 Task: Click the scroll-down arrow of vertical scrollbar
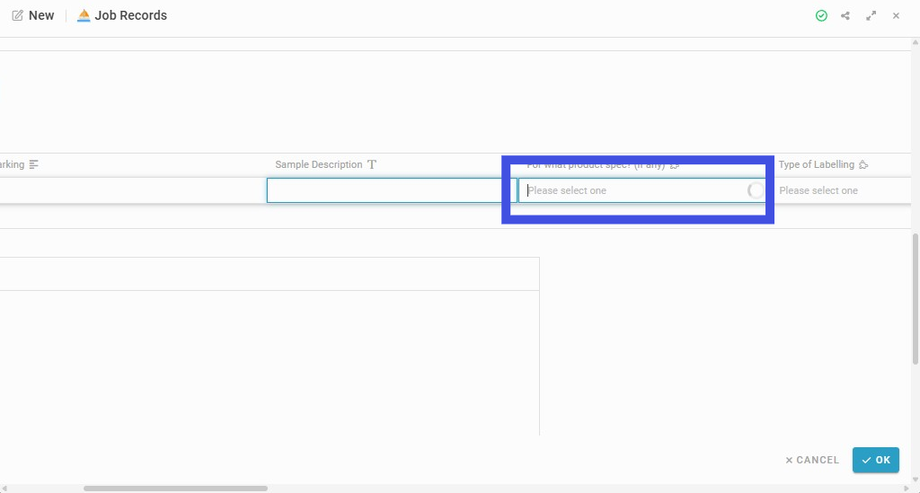[916, 481]
